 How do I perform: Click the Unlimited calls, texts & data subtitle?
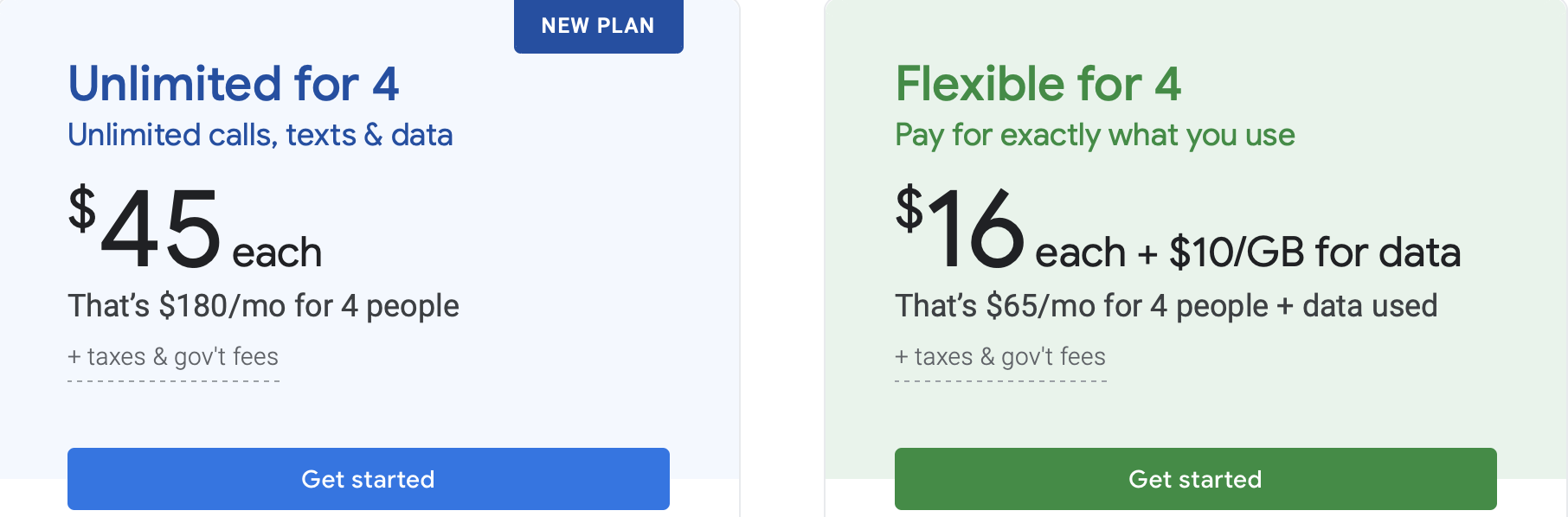pyautogui.click(x=260, y=135)
